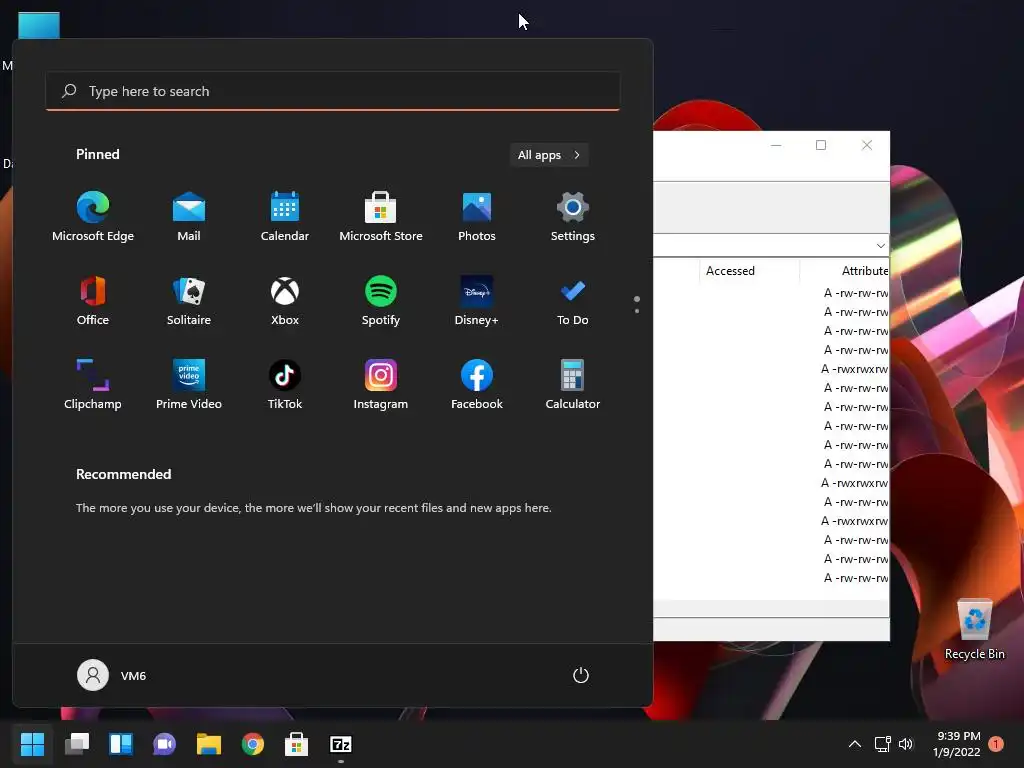Viewport: 1024px width, 768px height.
Task: Launch the Facebook app
Action: (x=477, y=385)
